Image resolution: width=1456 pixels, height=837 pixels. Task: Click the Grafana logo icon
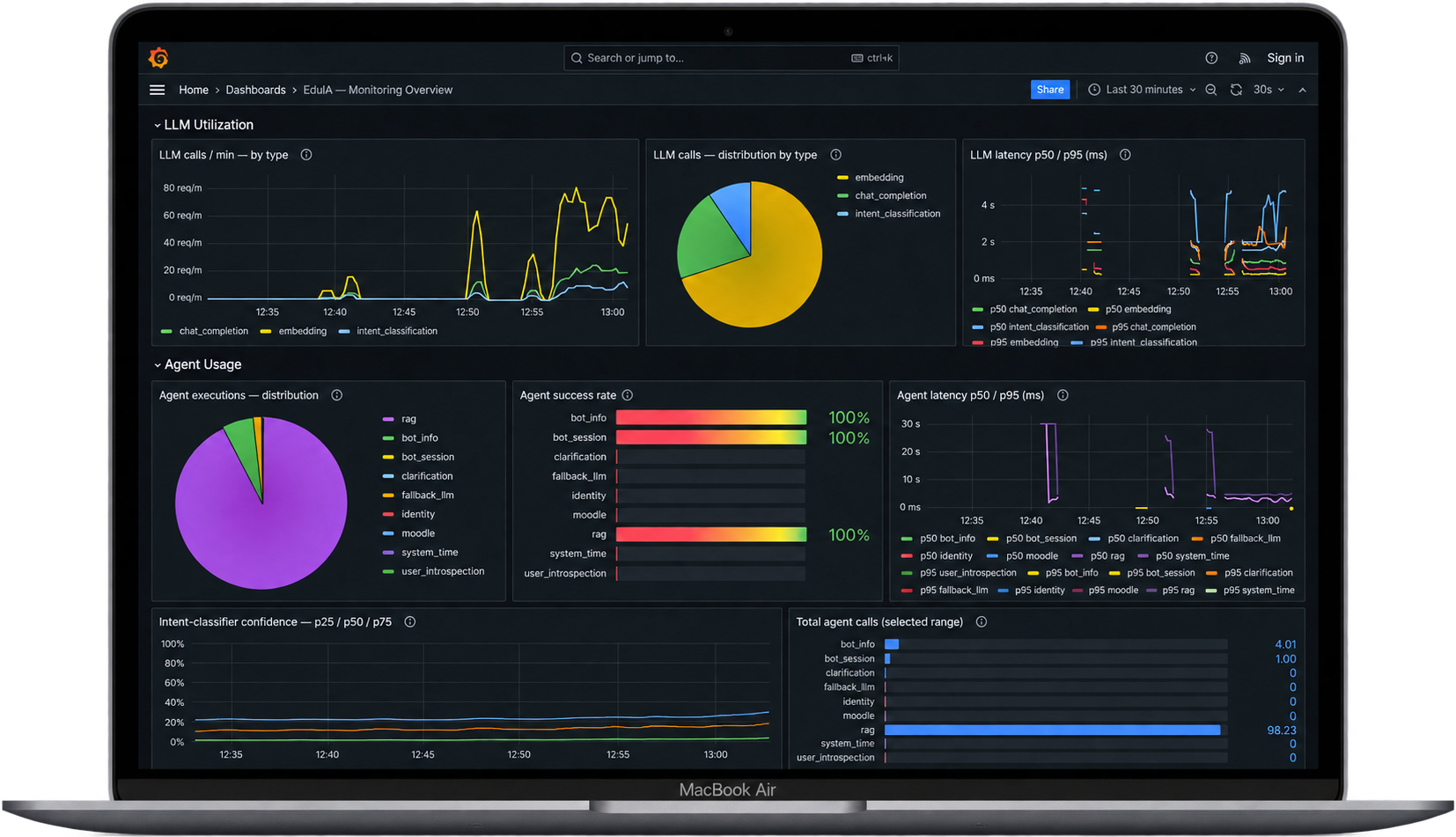click(158, 58)
